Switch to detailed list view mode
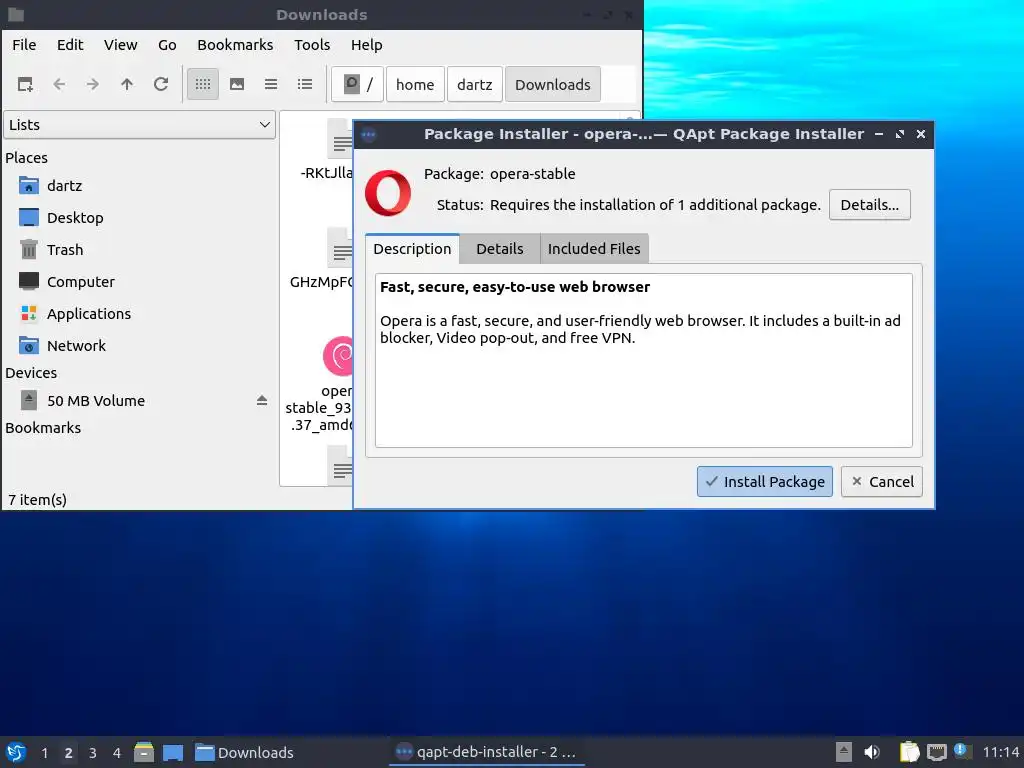The image size is (1024, 768). click(305, 84)
